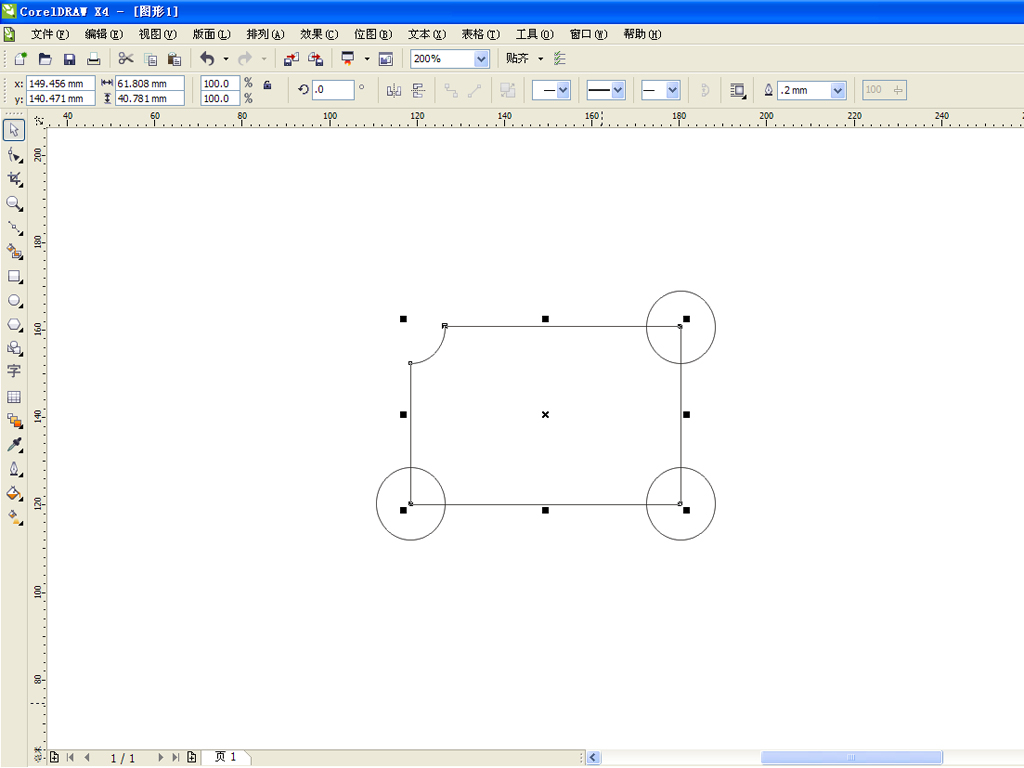This screenshot has height=768, width=1024.
Task: Click the horizontal scrollbar thumb
Action: pyautogui.click(x=851, y=758)
